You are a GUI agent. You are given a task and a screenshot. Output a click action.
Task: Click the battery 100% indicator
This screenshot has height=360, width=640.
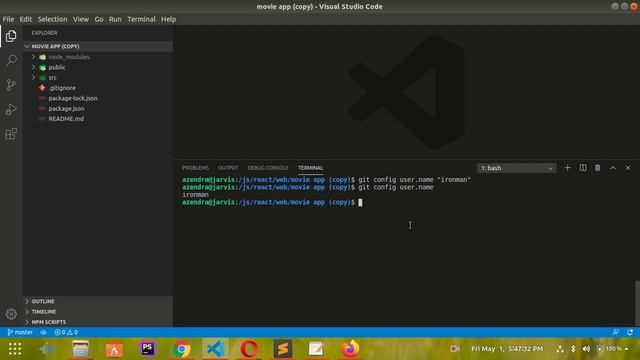(x=611, y=349)
